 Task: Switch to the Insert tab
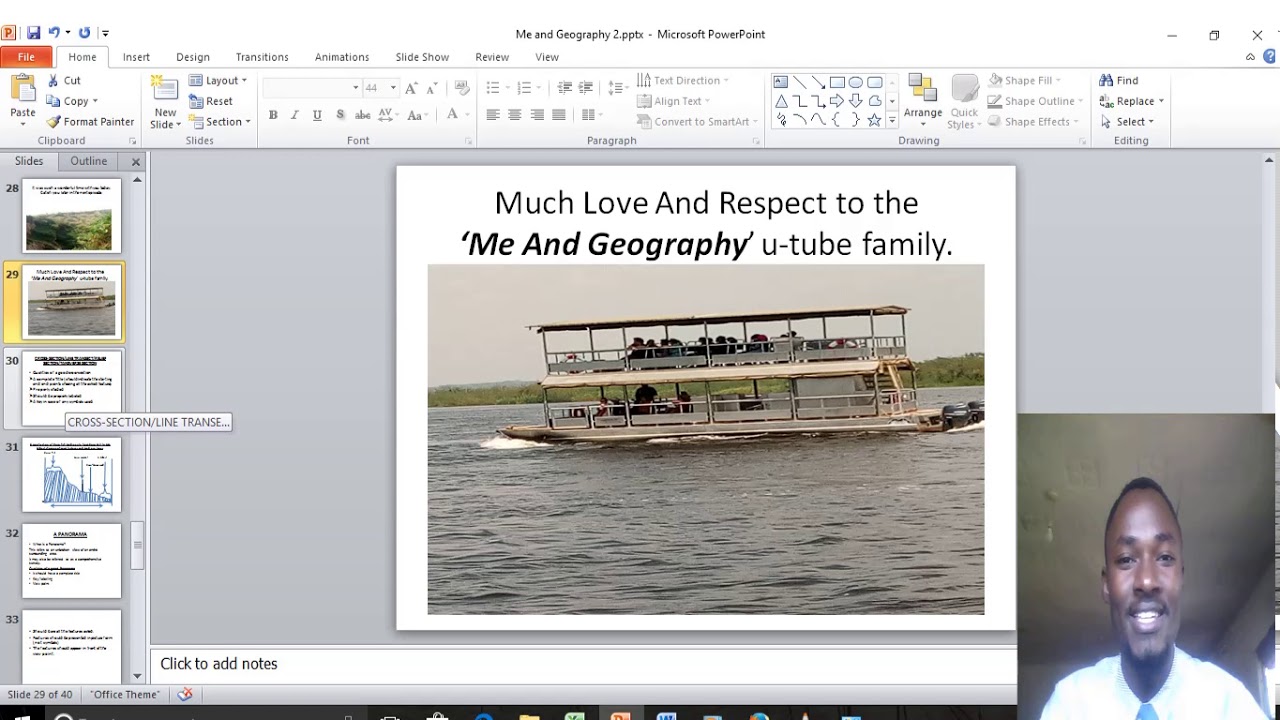tap(136, 57)
